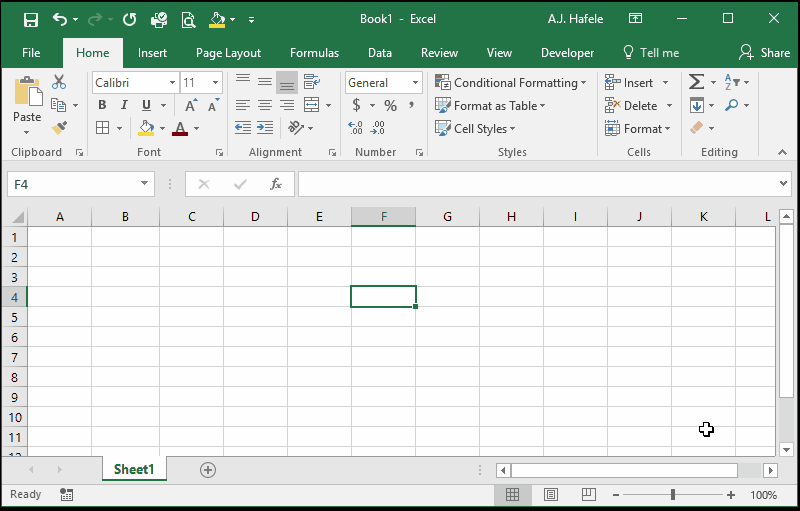Open the File tab
The height and width of the screenshot is (511, 800).
[31, 53]
